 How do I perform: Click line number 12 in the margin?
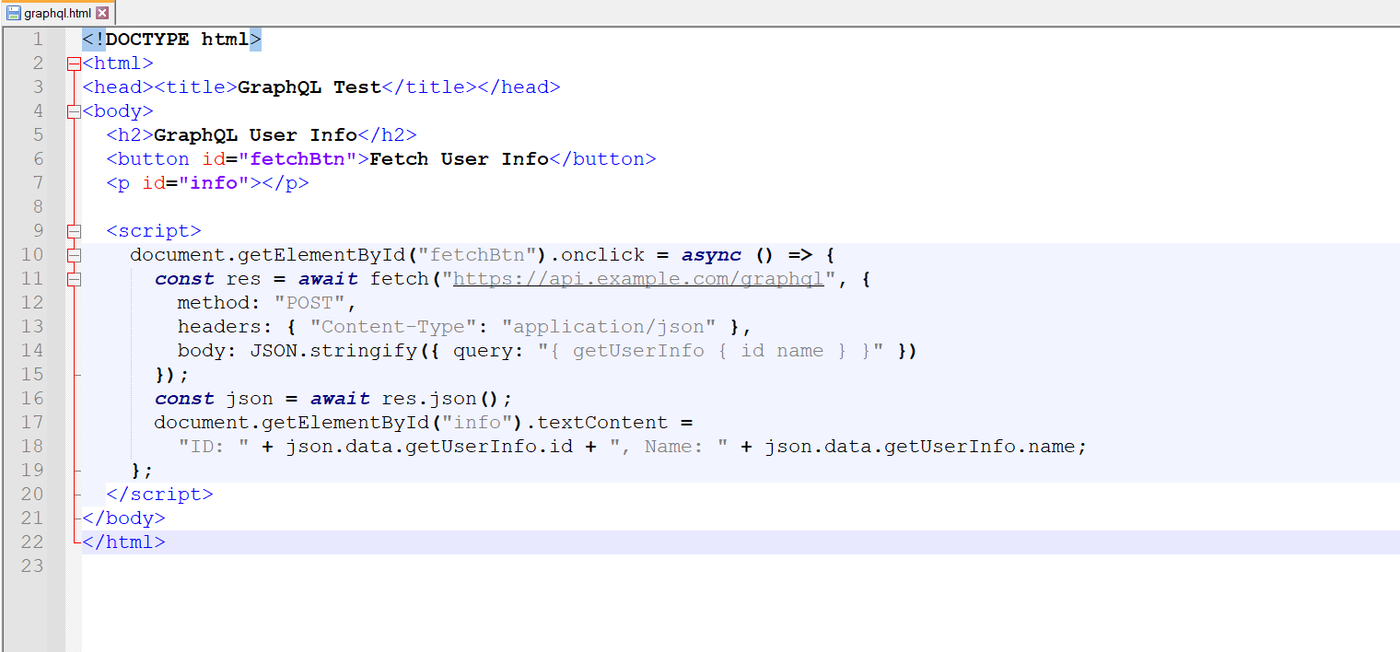point(32,303)
